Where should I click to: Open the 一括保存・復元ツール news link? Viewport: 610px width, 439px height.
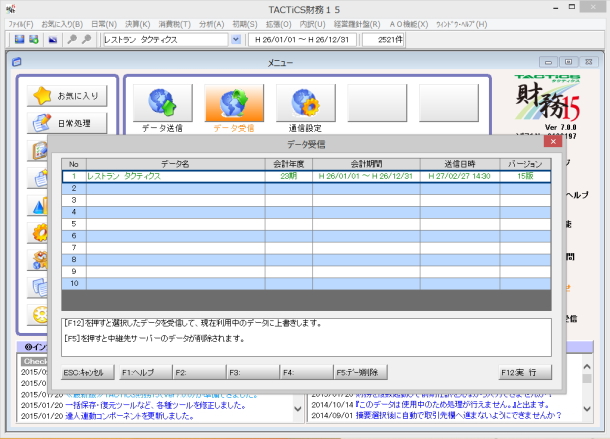click(x=156, y=405)
